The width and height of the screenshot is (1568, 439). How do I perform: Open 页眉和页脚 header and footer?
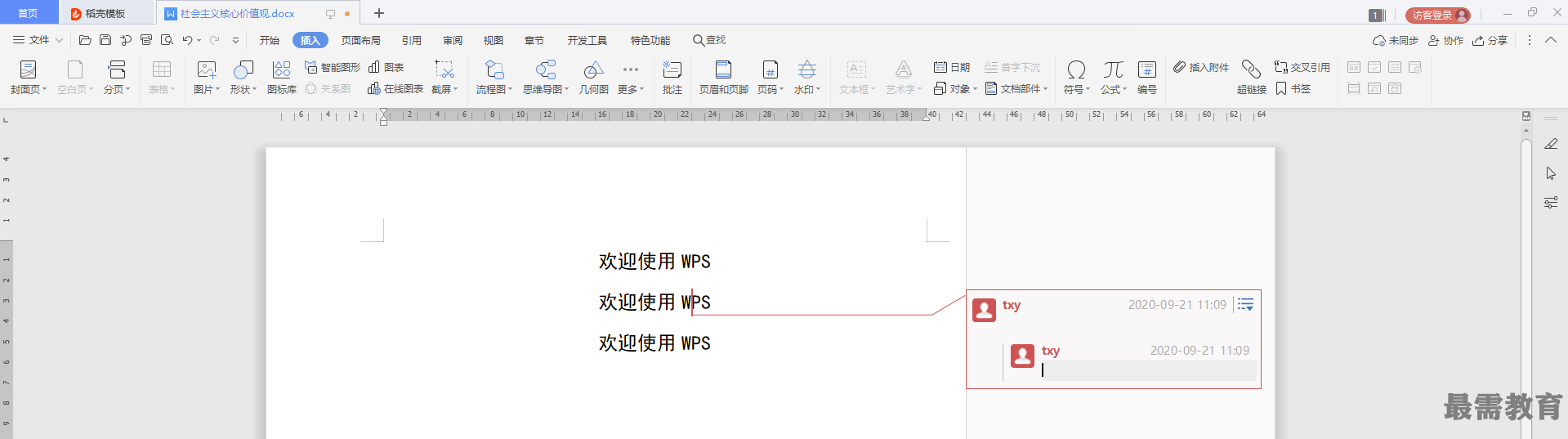tap(724, 78)
